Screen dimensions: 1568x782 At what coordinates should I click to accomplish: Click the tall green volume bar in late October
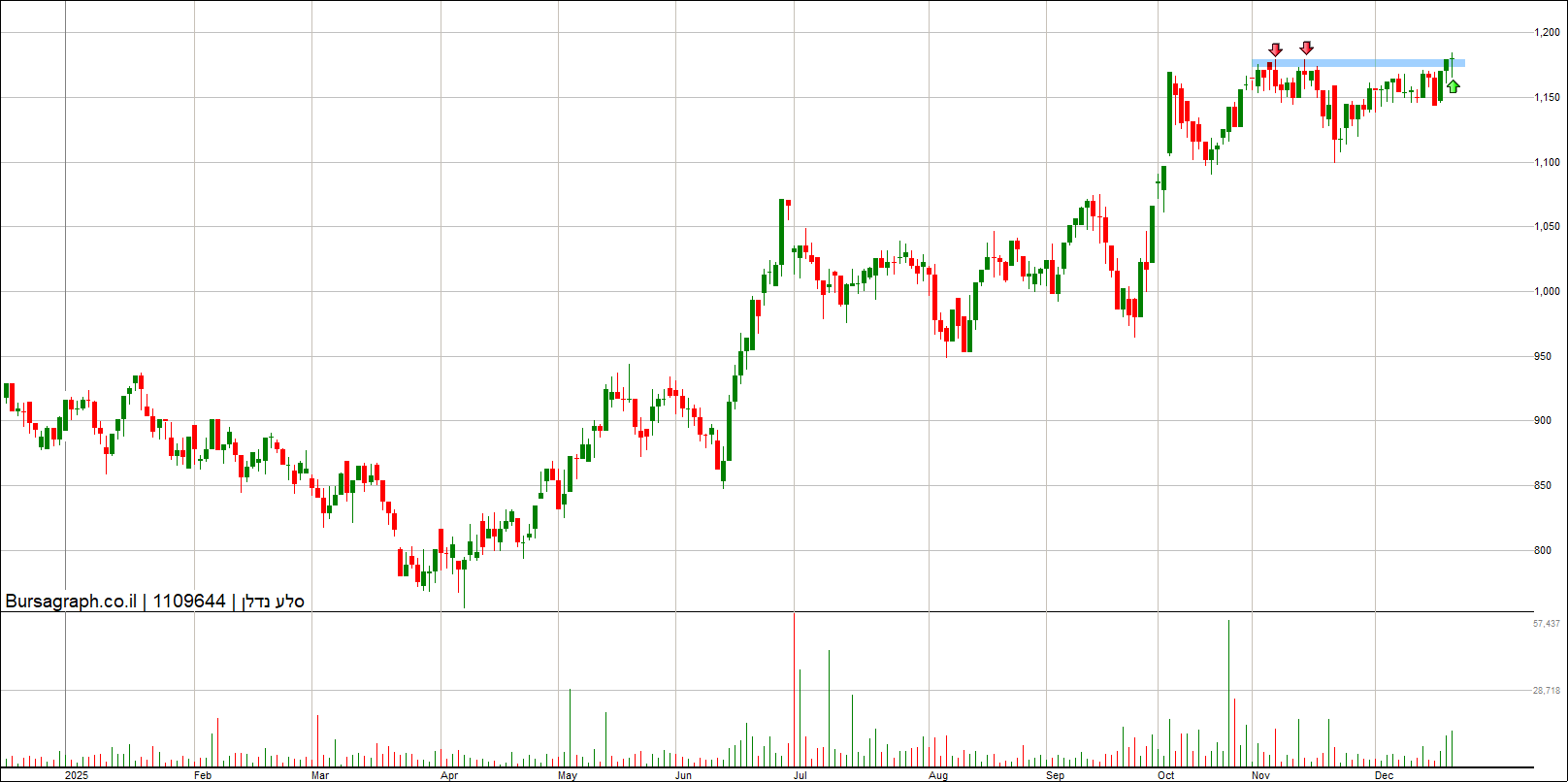pos(1228,694)
